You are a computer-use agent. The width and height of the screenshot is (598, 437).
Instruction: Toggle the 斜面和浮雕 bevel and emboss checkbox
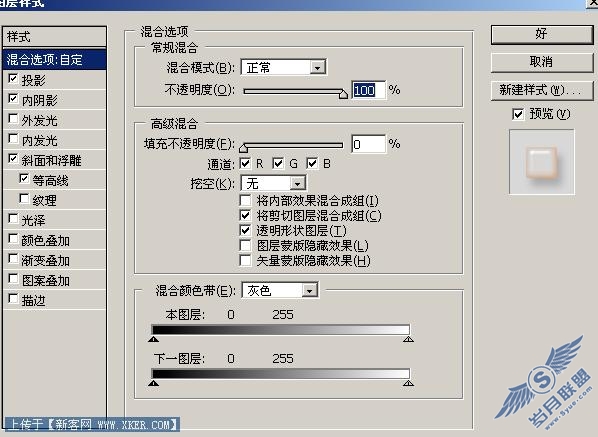pyautogui.click(x=13, y=159)
